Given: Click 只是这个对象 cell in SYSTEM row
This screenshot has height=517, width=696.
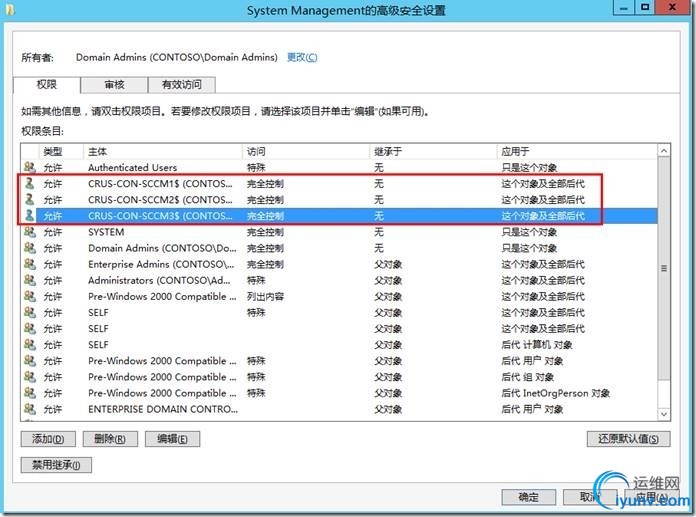Looking at the screenshot, I should click(x=529, y=232).
